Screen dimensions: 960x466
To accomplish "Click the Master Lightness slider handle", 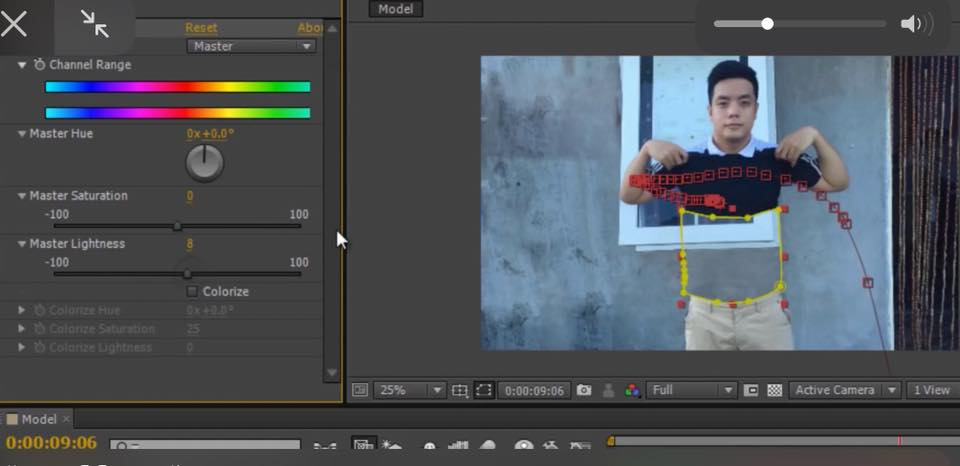I will (x=187, y=273).
